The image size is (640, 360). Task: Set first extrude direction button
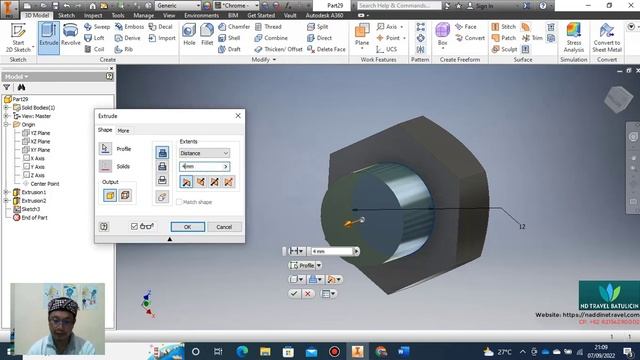pyautogui.click(x=186, y=182)
